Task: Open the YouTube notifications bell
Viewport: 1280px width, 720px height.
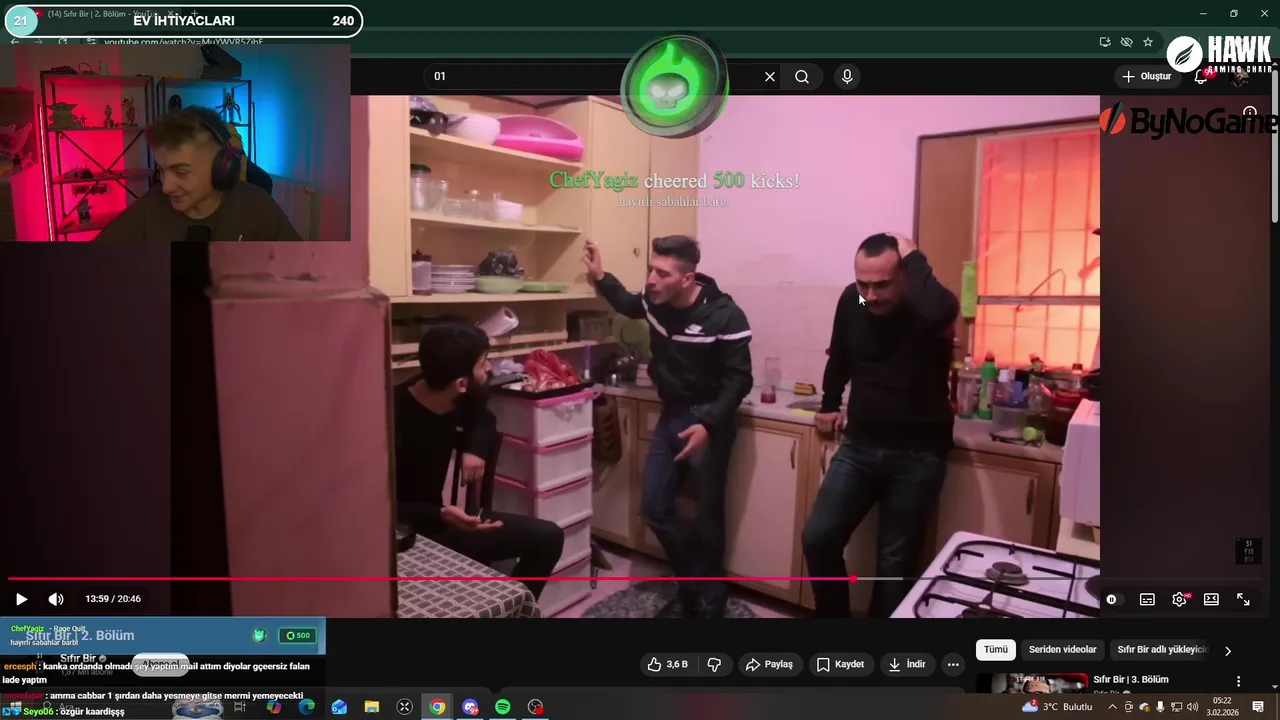Action: click(x=1201, y=77)
